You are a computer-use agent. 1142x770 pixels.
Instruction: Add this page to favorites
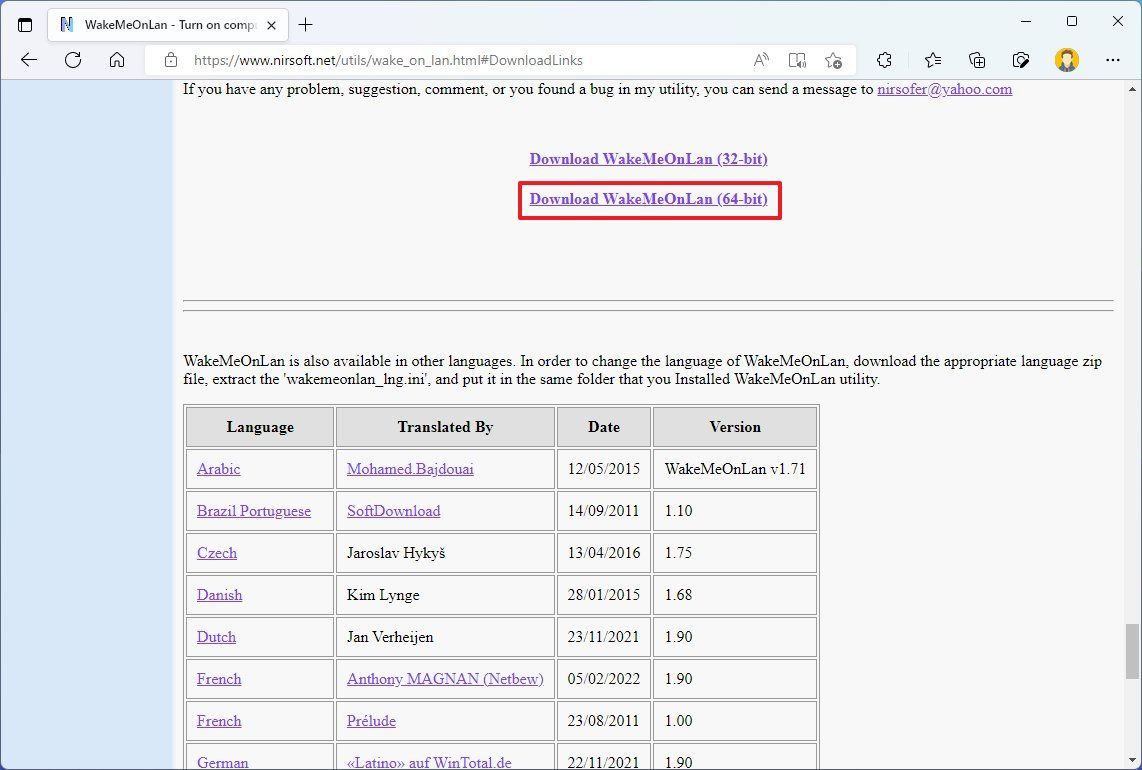pos(834,60)
